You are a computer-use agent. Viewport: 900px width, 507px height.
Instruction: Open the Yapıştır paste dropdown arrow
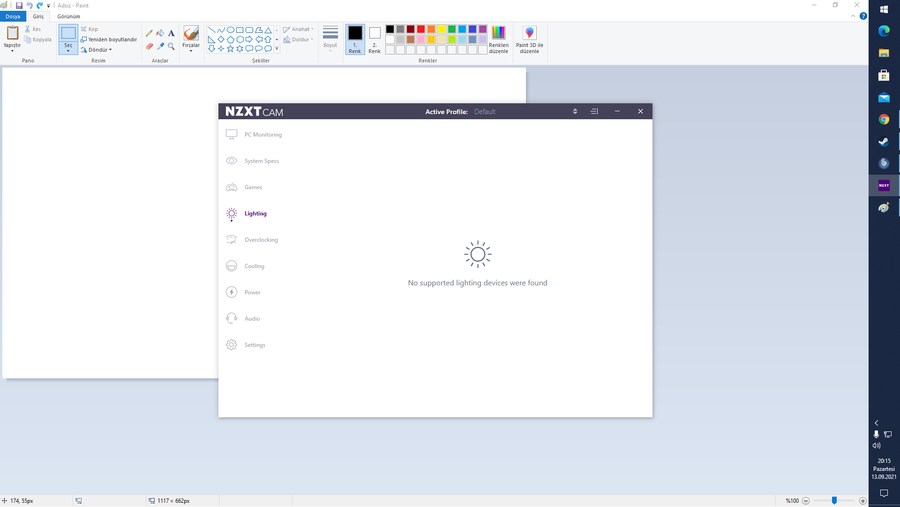coord(12,51)
